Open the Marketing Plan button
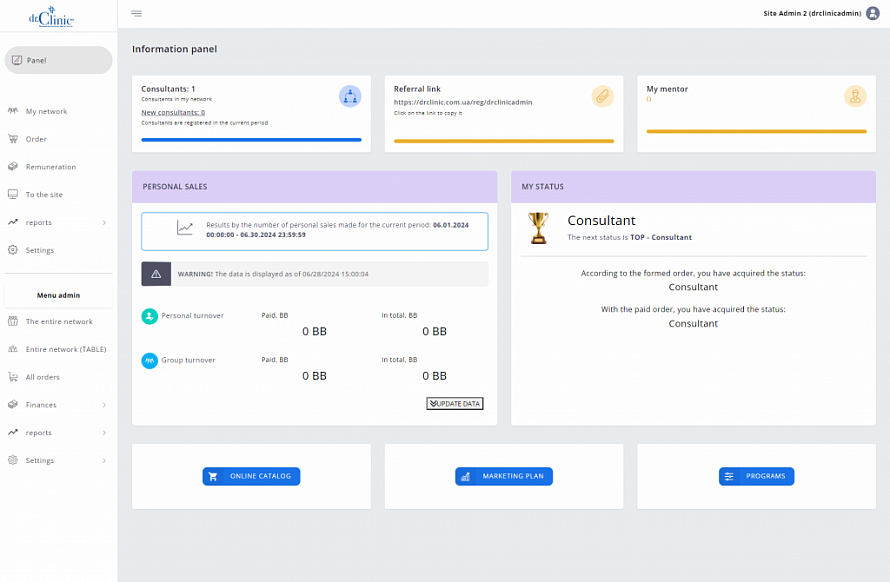The width and height of the screenshot is (890, 582). (x=503, y=476)
